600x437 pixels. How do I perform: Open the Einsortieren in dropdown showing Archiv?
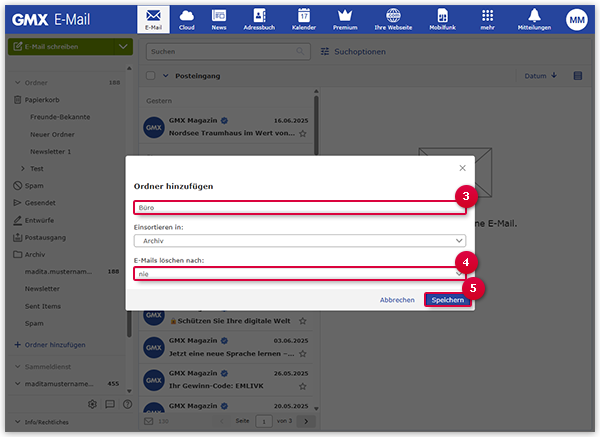[x=300, y=241]
